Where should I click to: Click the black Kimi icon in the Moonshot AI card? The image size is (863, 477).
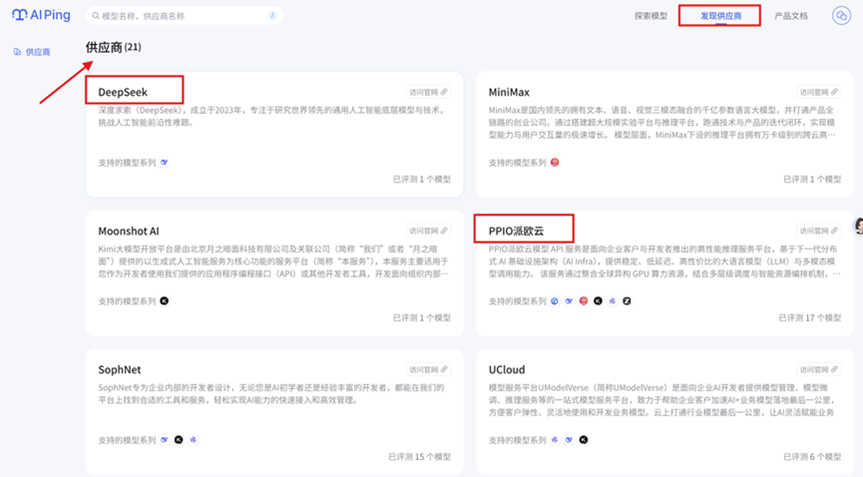coord(164,301)
